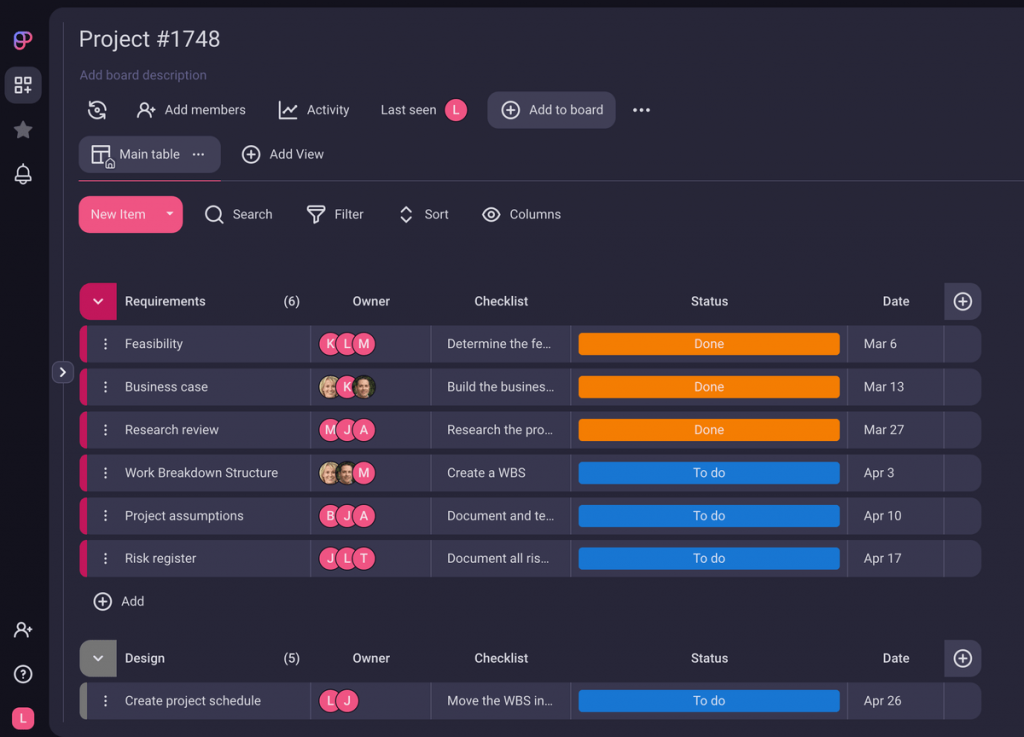
Task: Click the Add to board button
Action: point(551,110)
